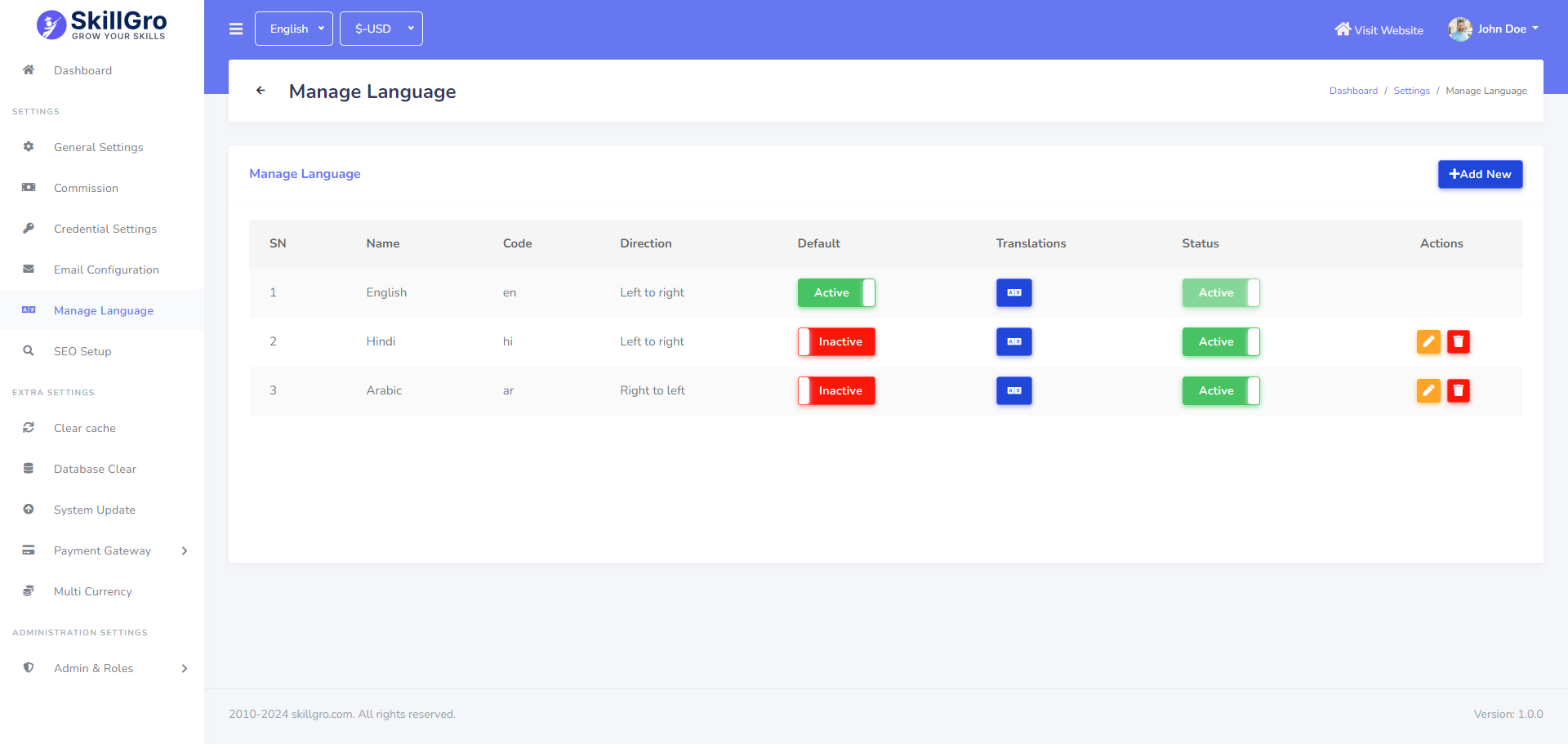The image size is (1568, 744).
Task: Delete the Hindi language entry
Action: (x=1459, y=341)
